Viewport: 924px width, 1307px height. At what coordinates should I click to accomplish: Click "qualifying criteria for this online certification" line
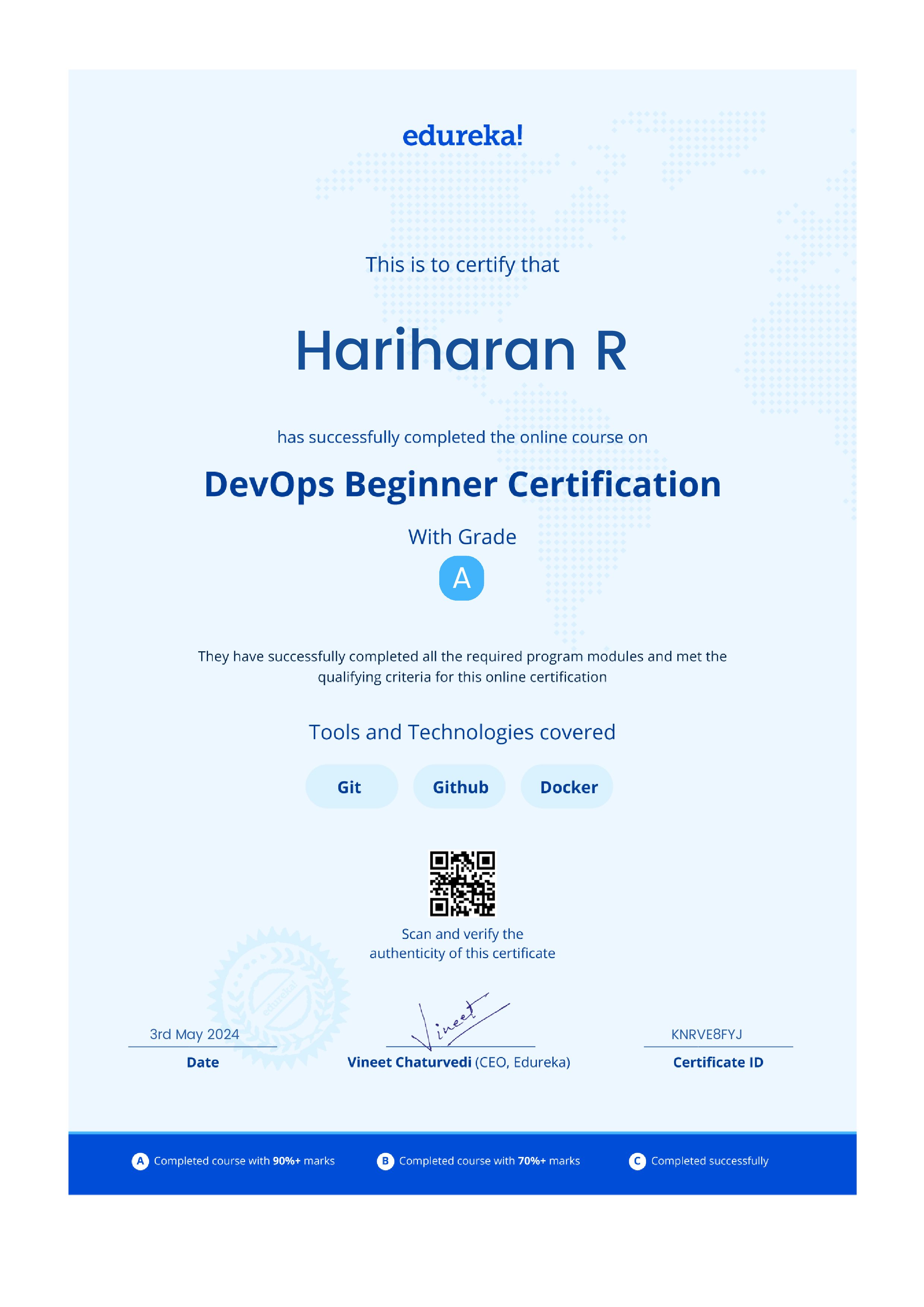click(x=462, y=677)
